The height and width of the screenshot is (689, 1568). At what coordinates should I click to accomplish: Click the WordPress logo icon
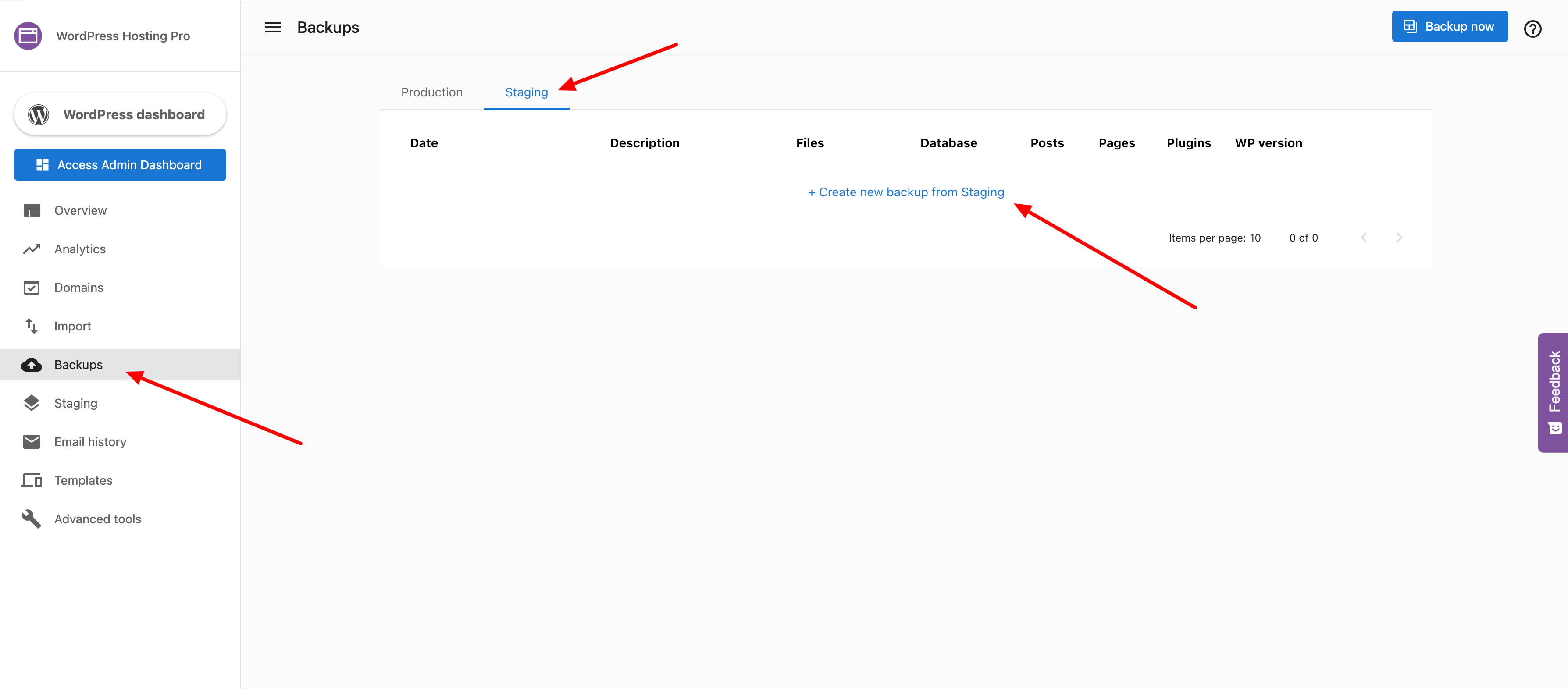38,114
